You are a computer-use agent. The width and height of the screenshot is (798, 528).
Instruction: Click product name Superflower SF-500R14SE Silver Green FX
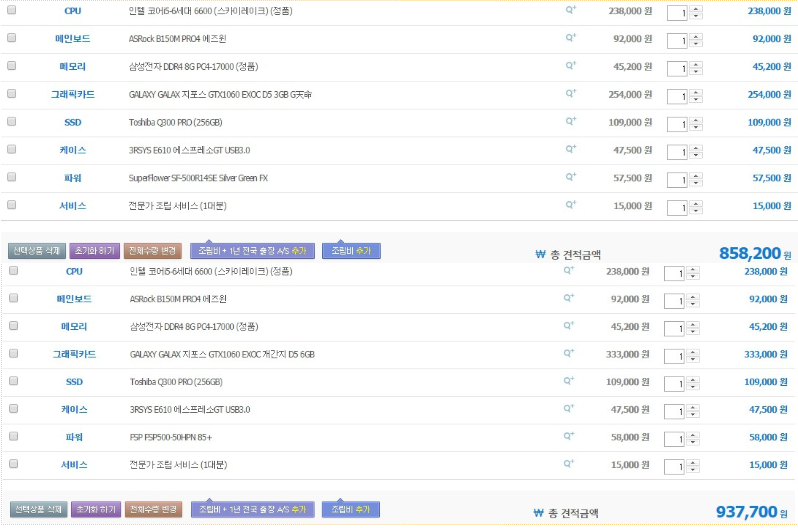click(x=198, y=178)
